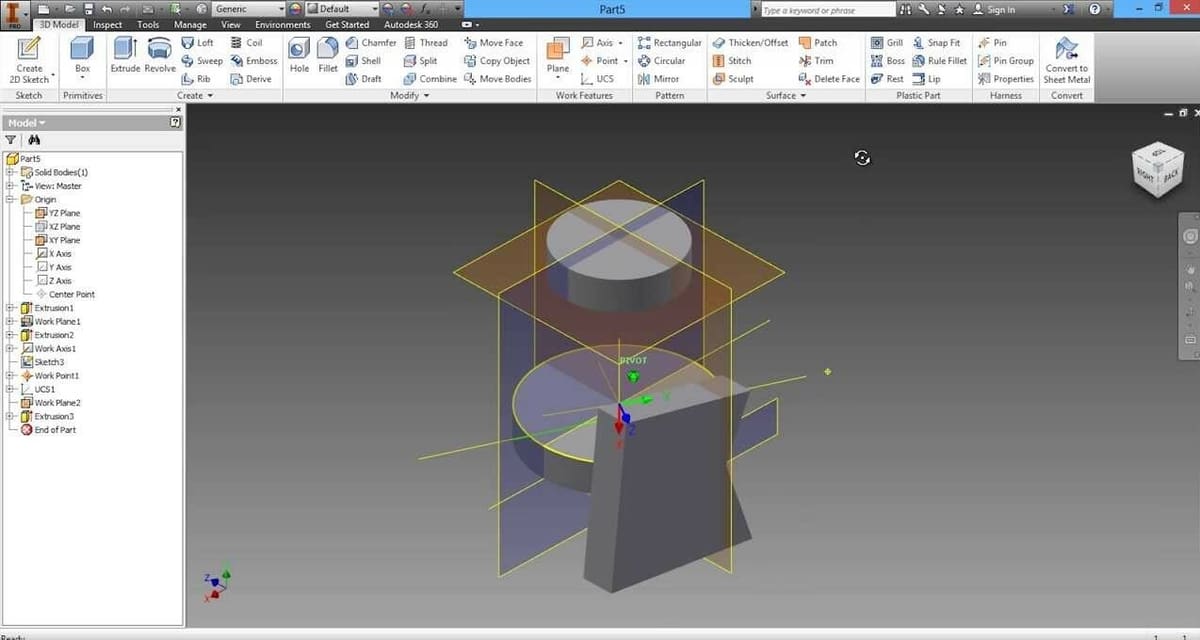Switch to the Manage tab
Viewport: 1200px width, 640px height.
[190, 24]
